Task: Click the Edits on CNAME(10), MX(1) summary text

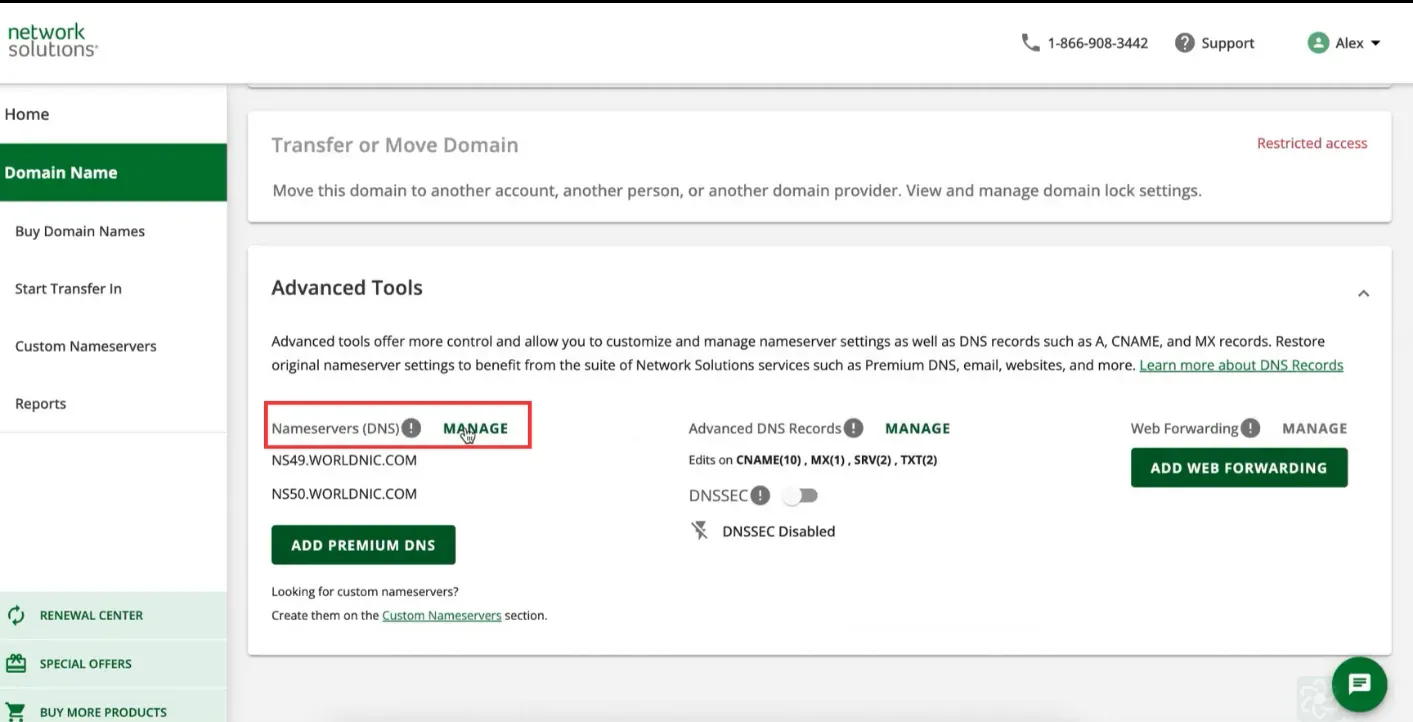Action: [812, 460]
